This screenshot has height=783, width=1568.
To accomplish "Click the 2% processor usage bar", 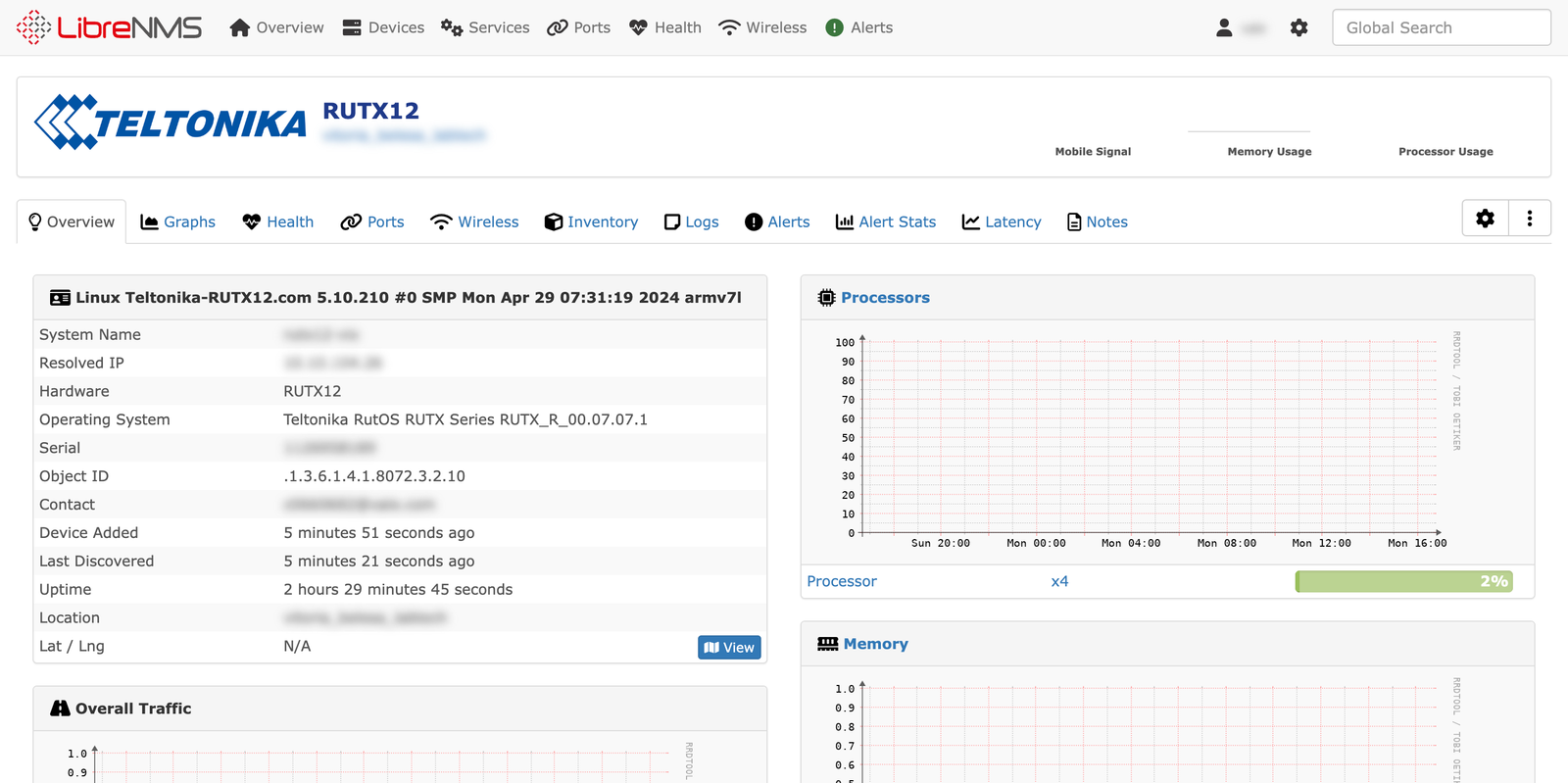I will (1403, 581).
